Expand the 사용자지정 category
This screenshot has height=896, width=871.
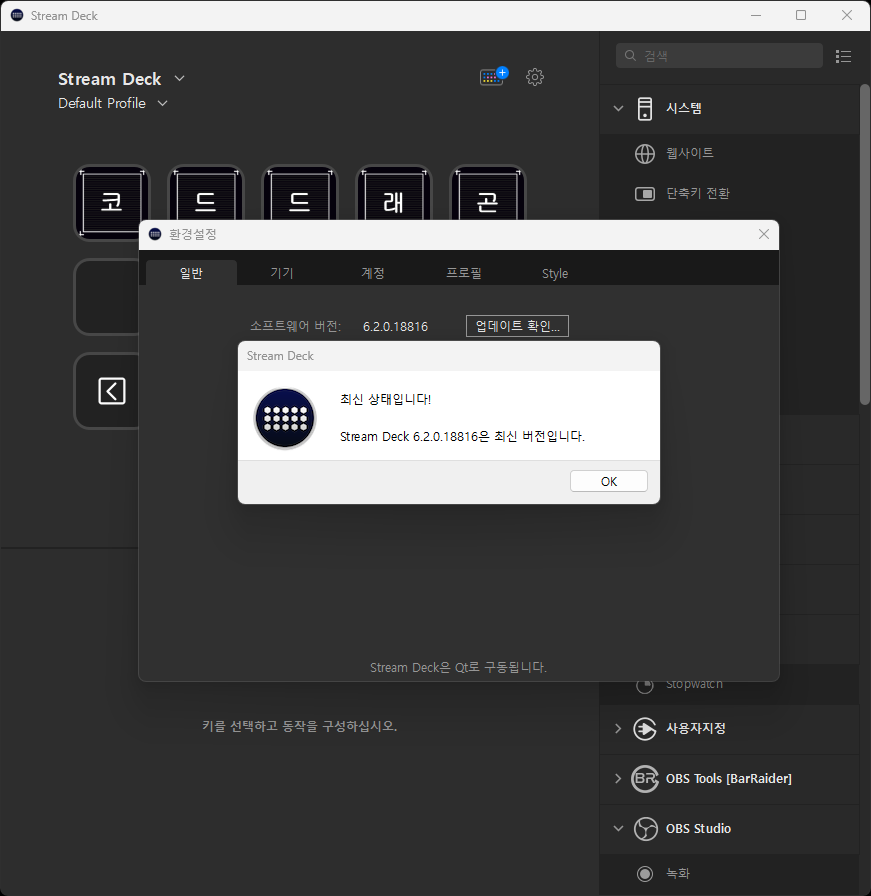click(x=618, y=728)
